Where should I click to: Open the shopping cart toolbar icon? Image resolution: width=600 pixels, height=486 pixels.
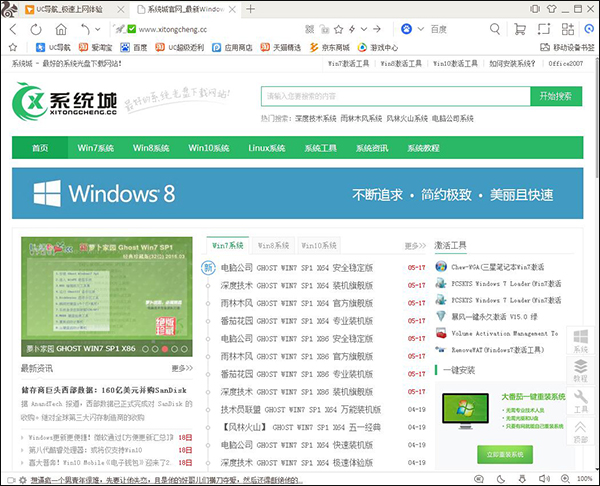pos(520,29)
